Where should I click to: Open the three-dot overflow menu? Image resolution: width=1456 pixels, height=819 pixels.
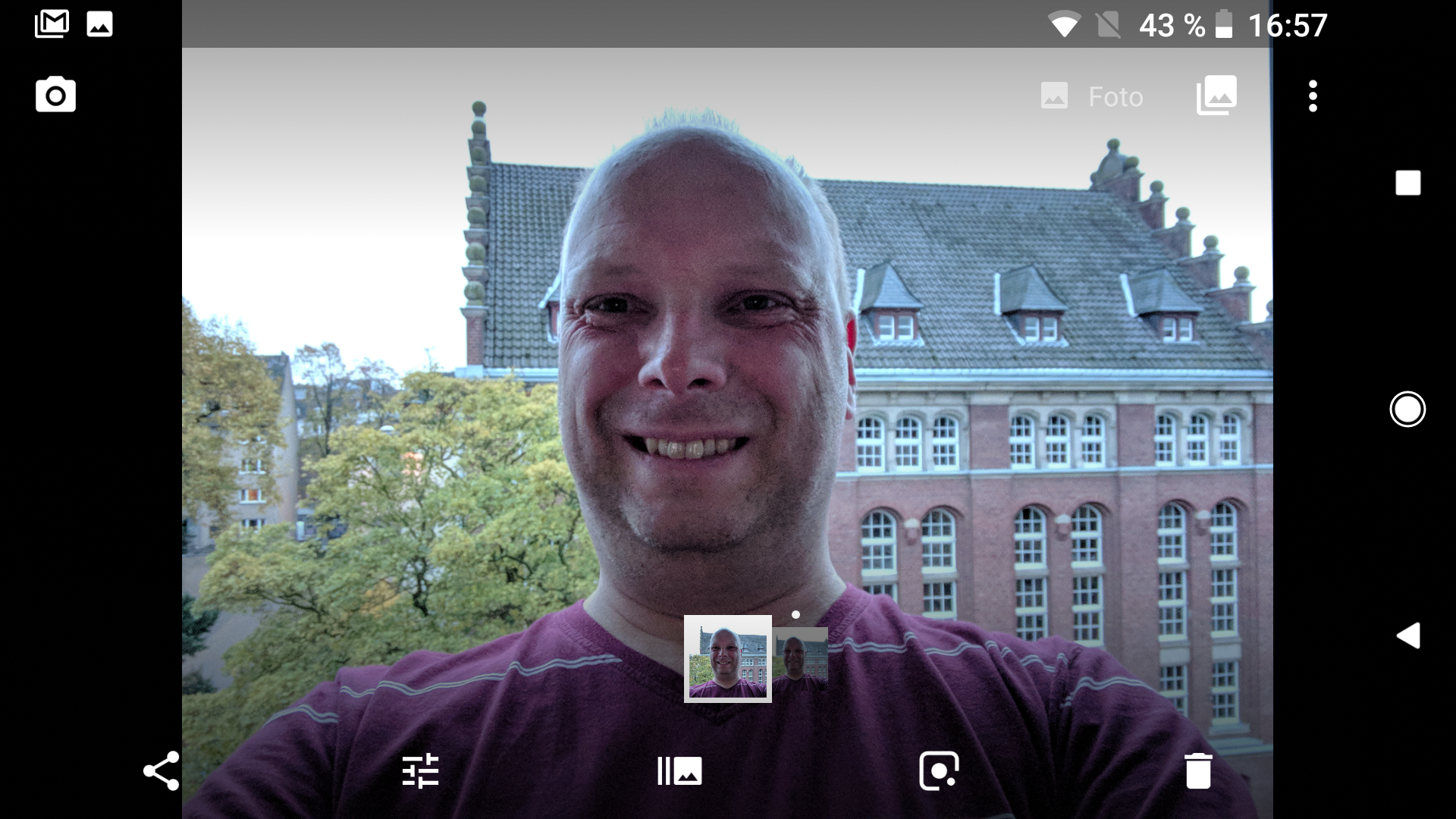click(x=1313, y=96)
